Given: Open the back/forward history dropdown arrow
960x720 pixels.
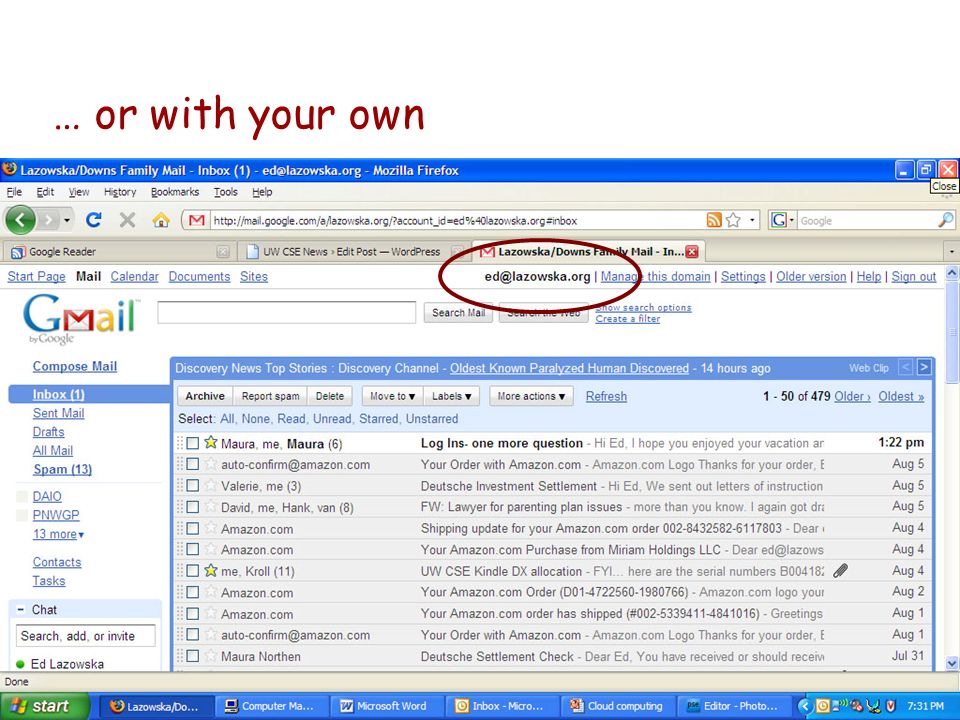Looking at the screenshot, I should coord(67,219).
